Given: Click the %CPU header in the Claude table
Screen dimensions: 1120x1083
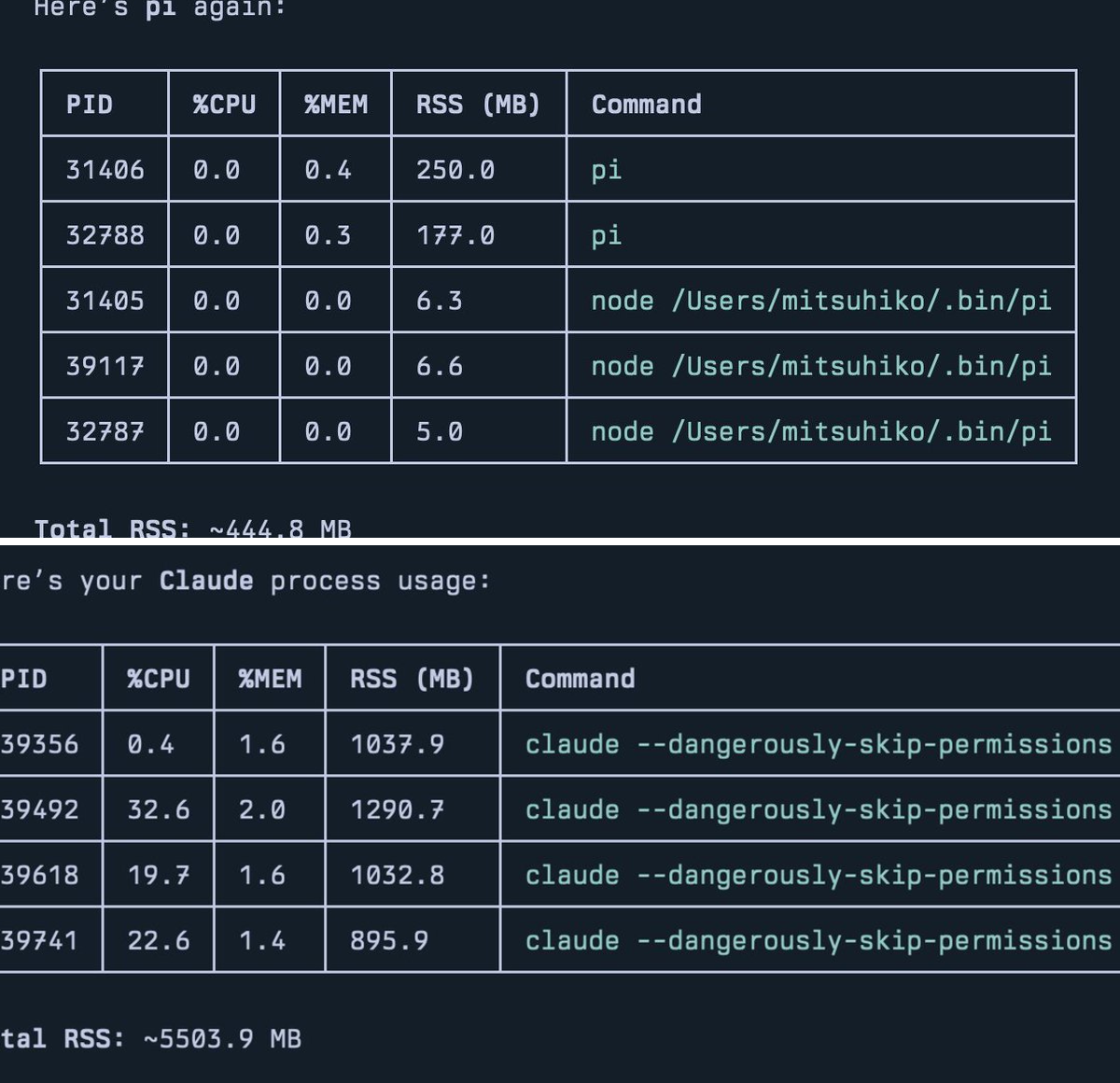Looking at the screenshot, I should pos(159,679).
